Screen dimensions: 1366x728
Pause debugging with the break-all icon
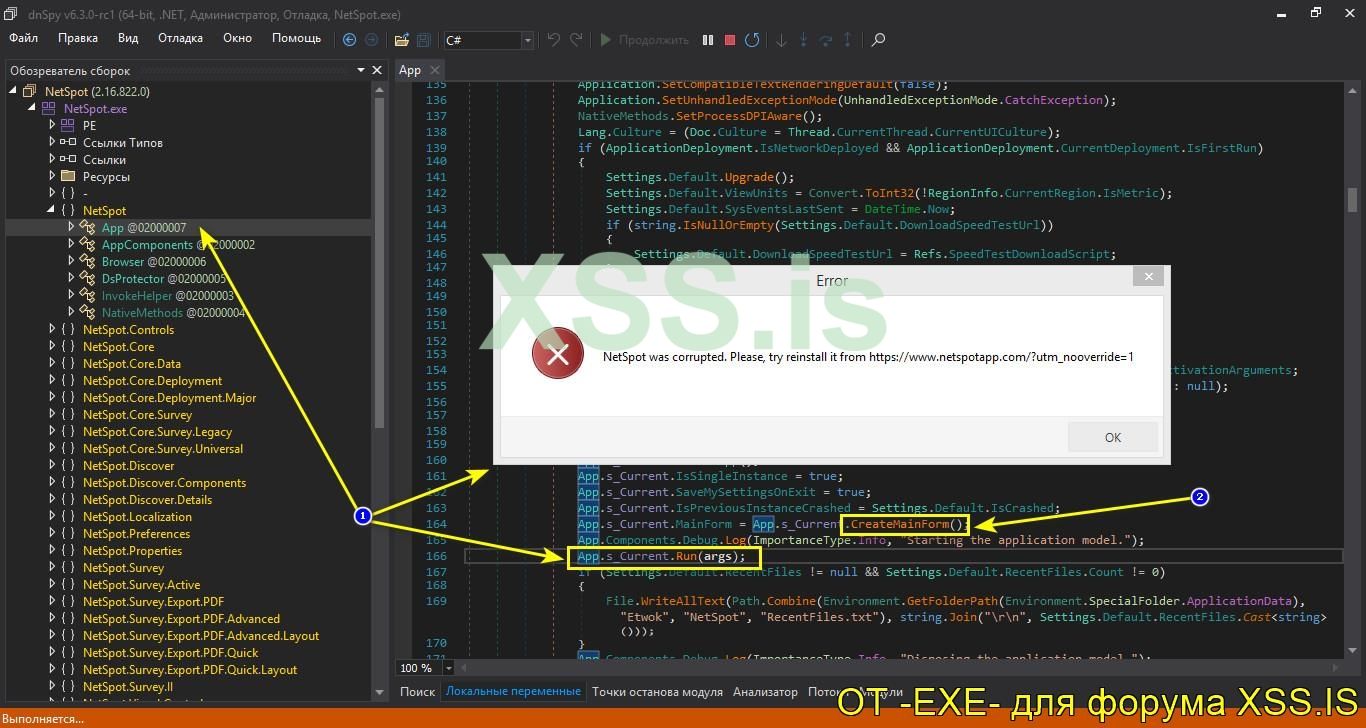pyautogui.click(x=708, y=40)
